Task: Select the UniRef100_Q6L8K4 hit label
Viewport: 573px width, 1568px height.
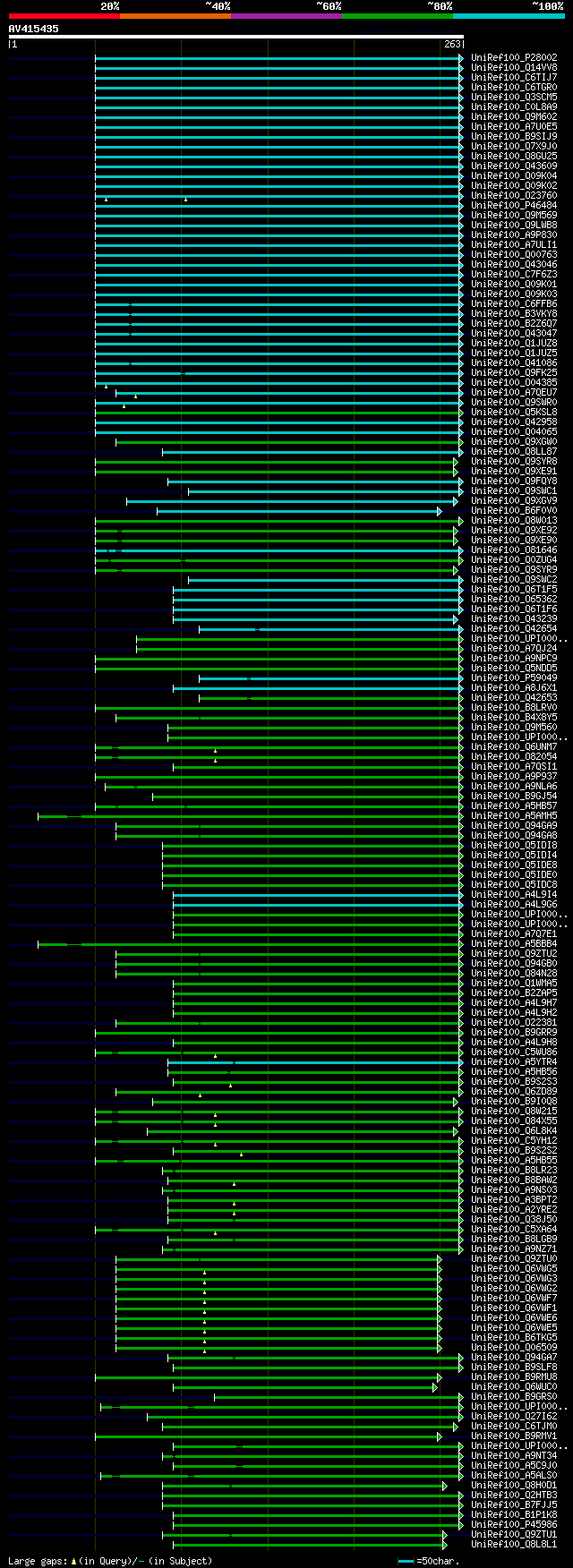Action: coord(514,1130)
